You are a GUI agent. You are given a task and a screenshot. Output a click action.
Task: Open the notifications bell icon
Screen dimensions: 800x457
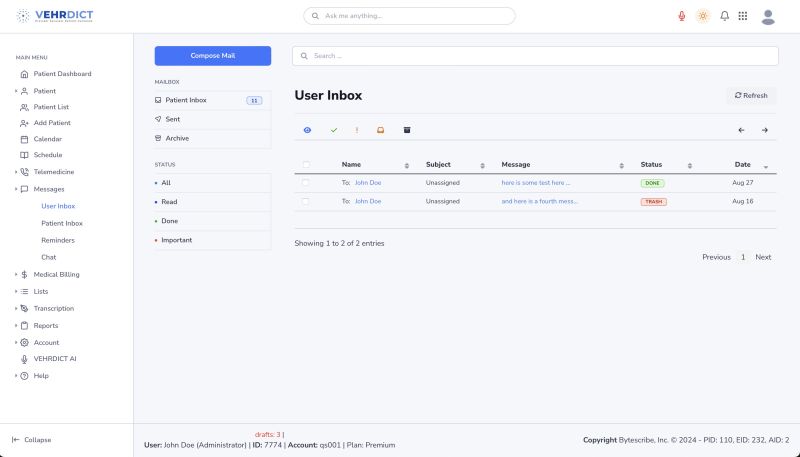click(724, 16)
